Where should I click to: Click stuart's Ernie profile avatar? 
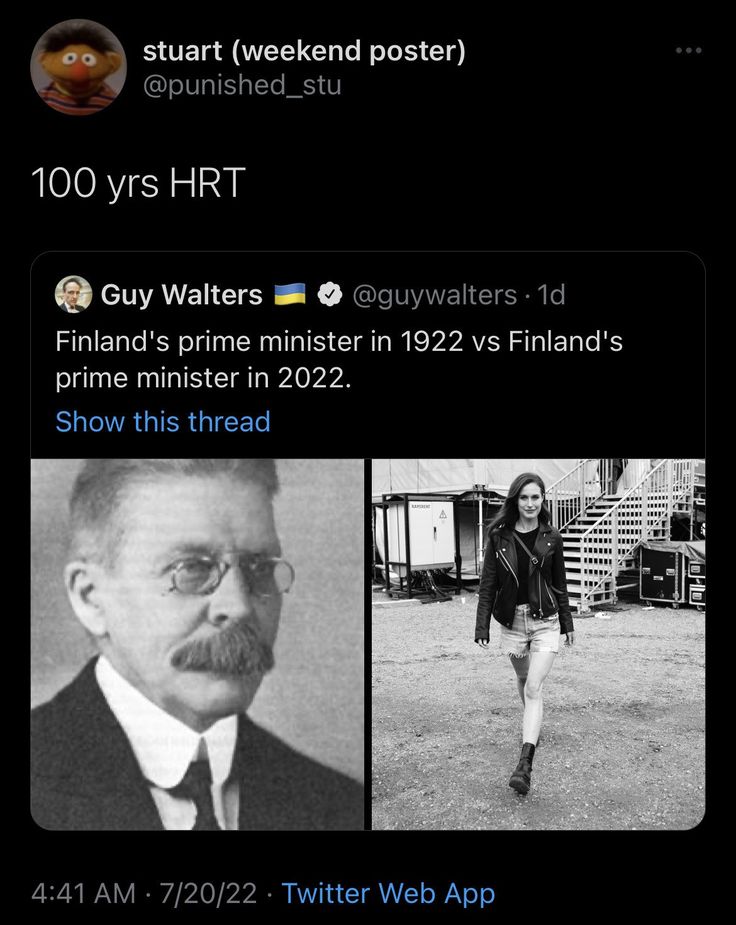(x=79, y=67)
